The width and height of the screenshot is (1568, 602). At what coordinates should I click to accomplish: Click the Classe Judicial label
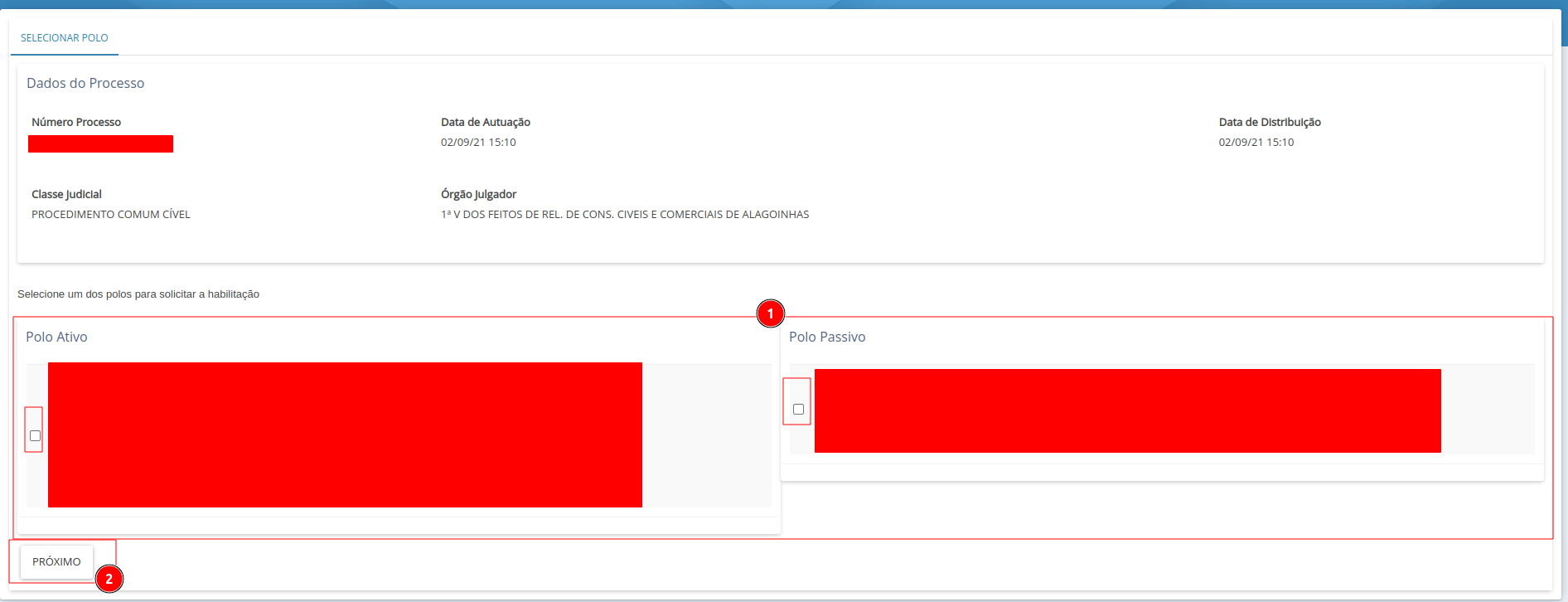tap(66, 194)
